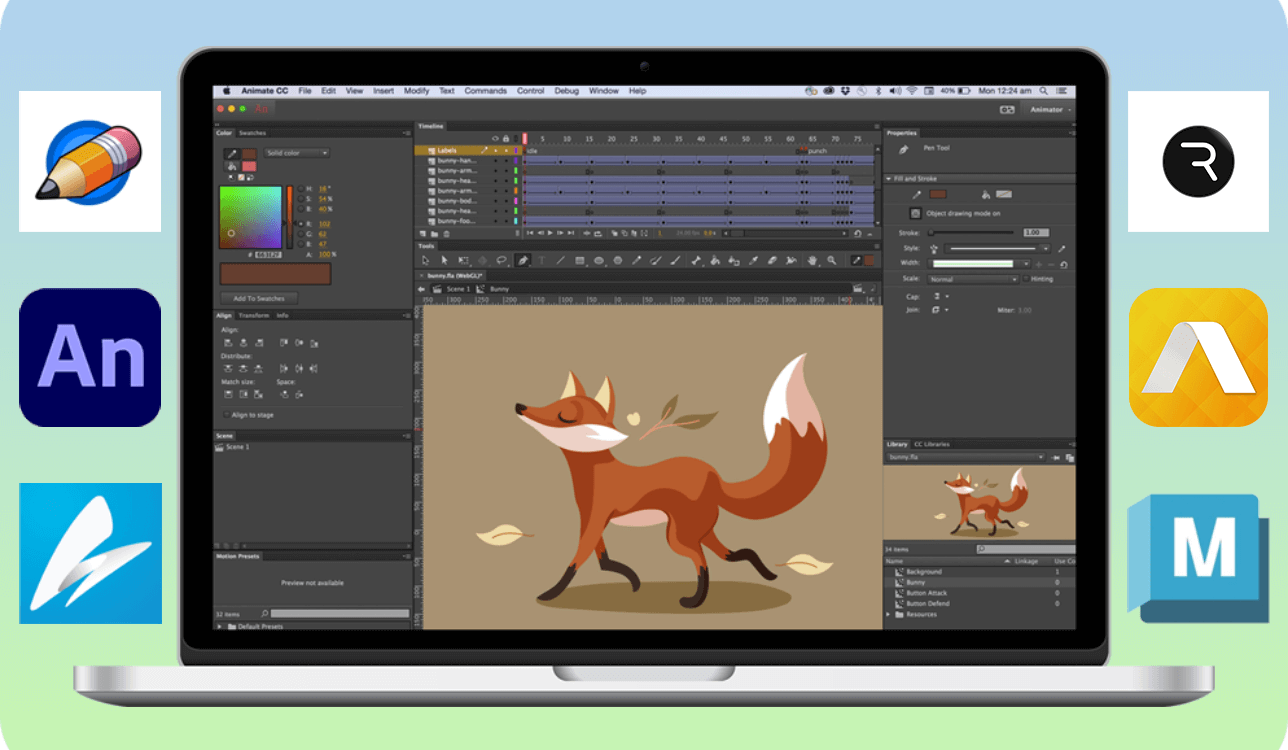Click the stroke color swatch in Properties
The width and height of the screenshot is (1288, 750).
coord(938,194)
